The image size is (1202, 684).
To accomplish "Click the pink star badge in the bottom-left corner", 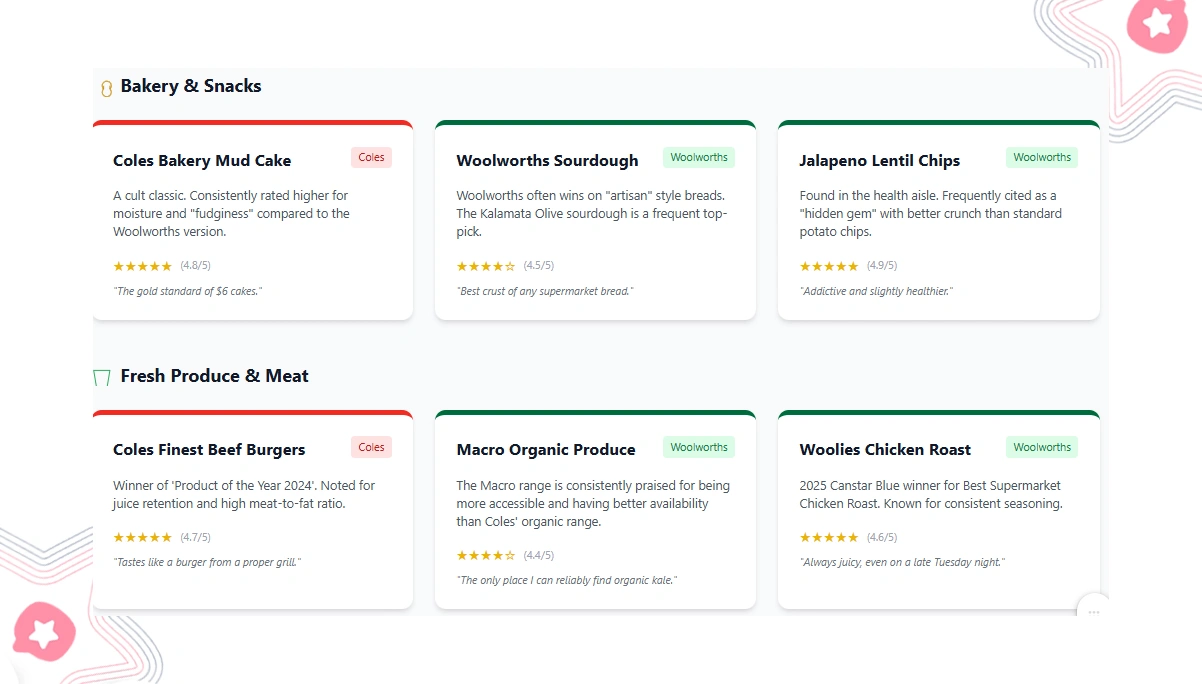I will point(44,633).
